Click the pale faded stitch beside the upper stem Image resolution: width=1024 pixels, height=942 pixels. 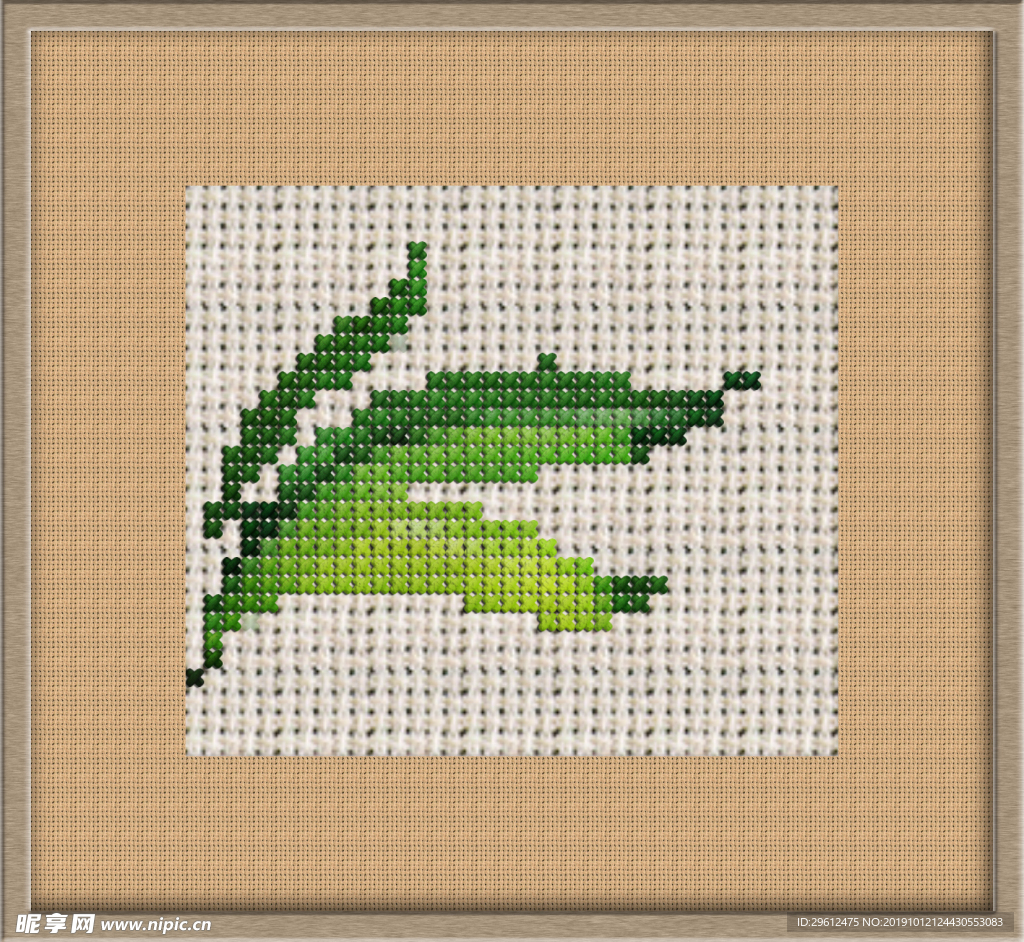coord(399,342)
